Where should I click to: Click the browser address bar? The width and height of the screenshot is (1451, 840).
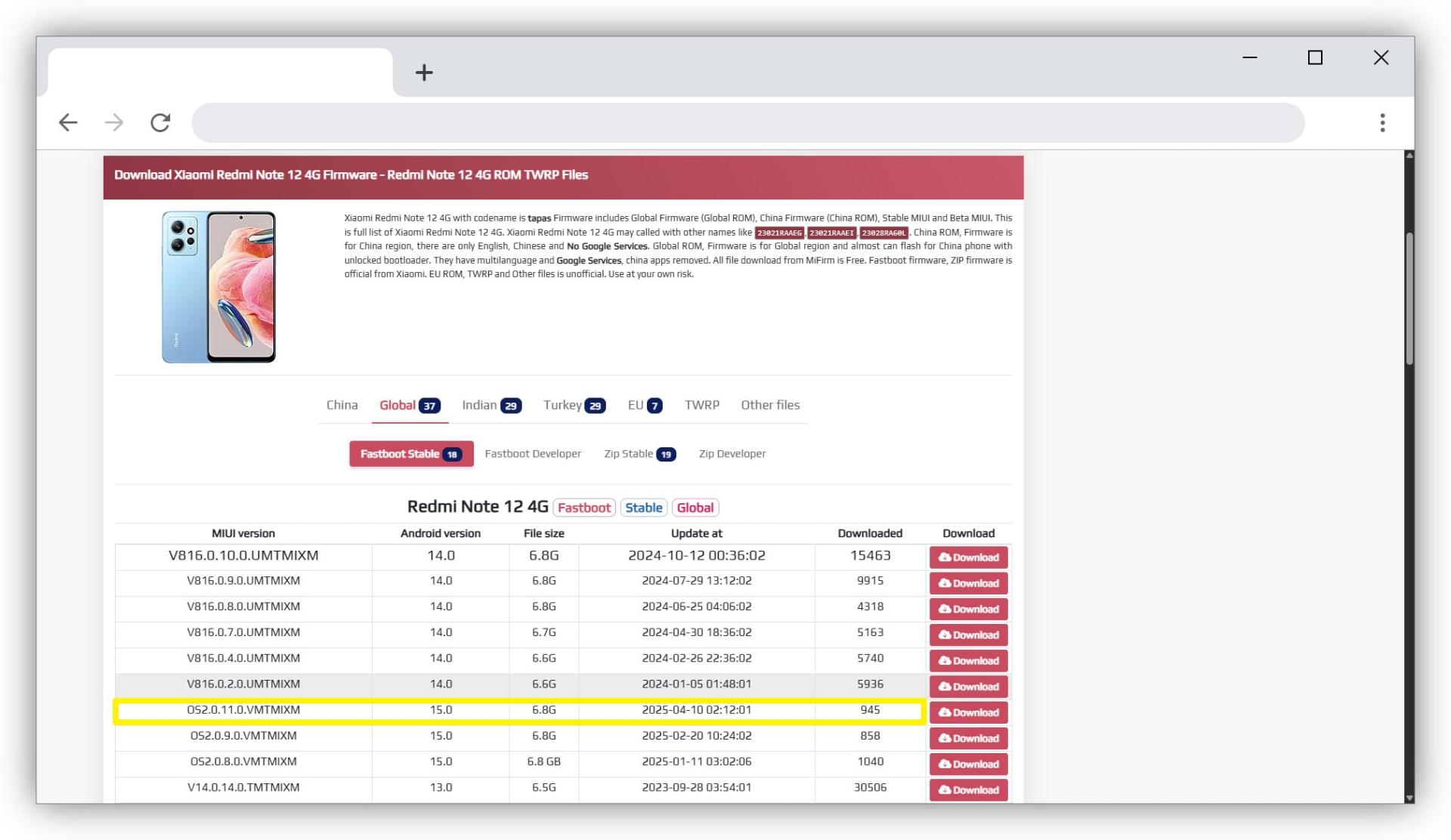click(747, 122)
